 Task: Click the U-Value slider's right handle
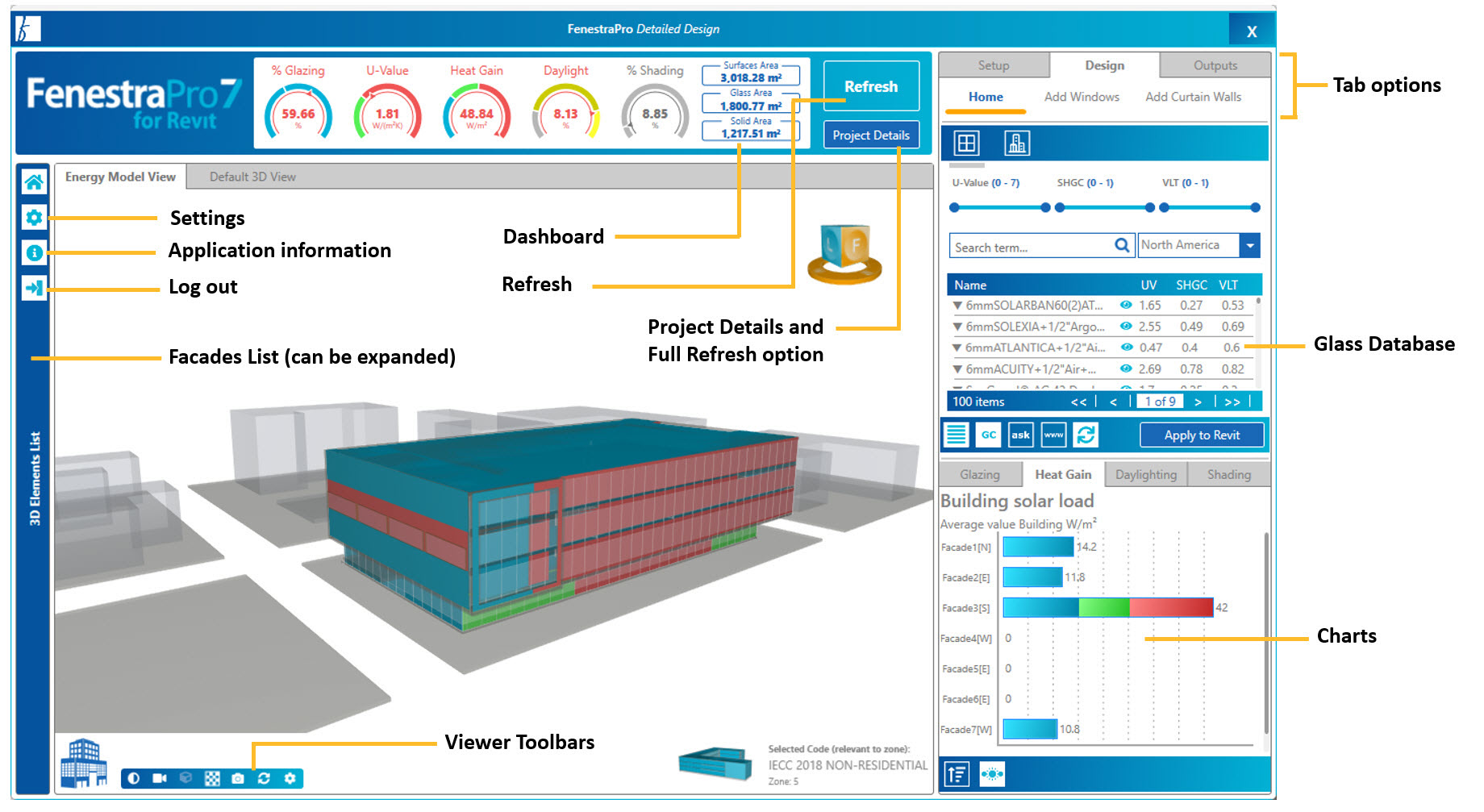[x=1045, y=207]
